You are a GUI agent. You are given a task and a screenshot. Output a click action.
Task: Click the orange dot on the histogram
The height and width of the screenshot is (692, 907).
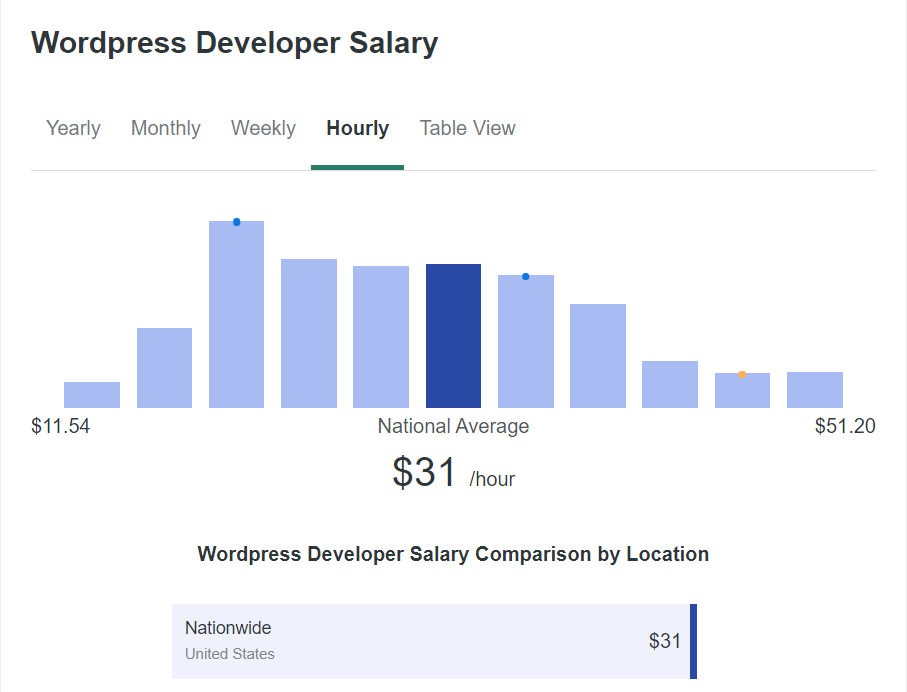(742, 374)
